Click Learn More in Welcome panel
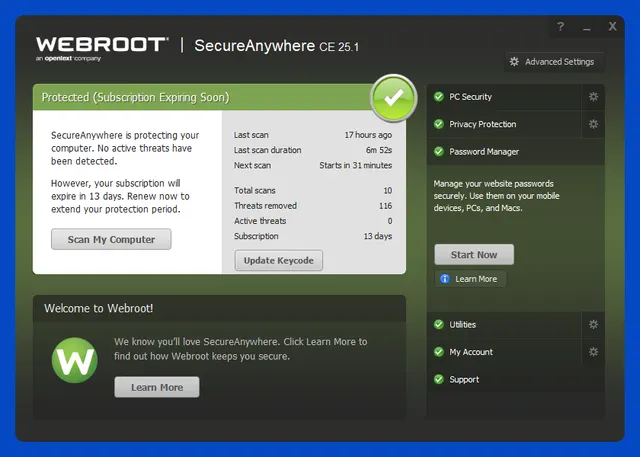 tap(157, 387)
